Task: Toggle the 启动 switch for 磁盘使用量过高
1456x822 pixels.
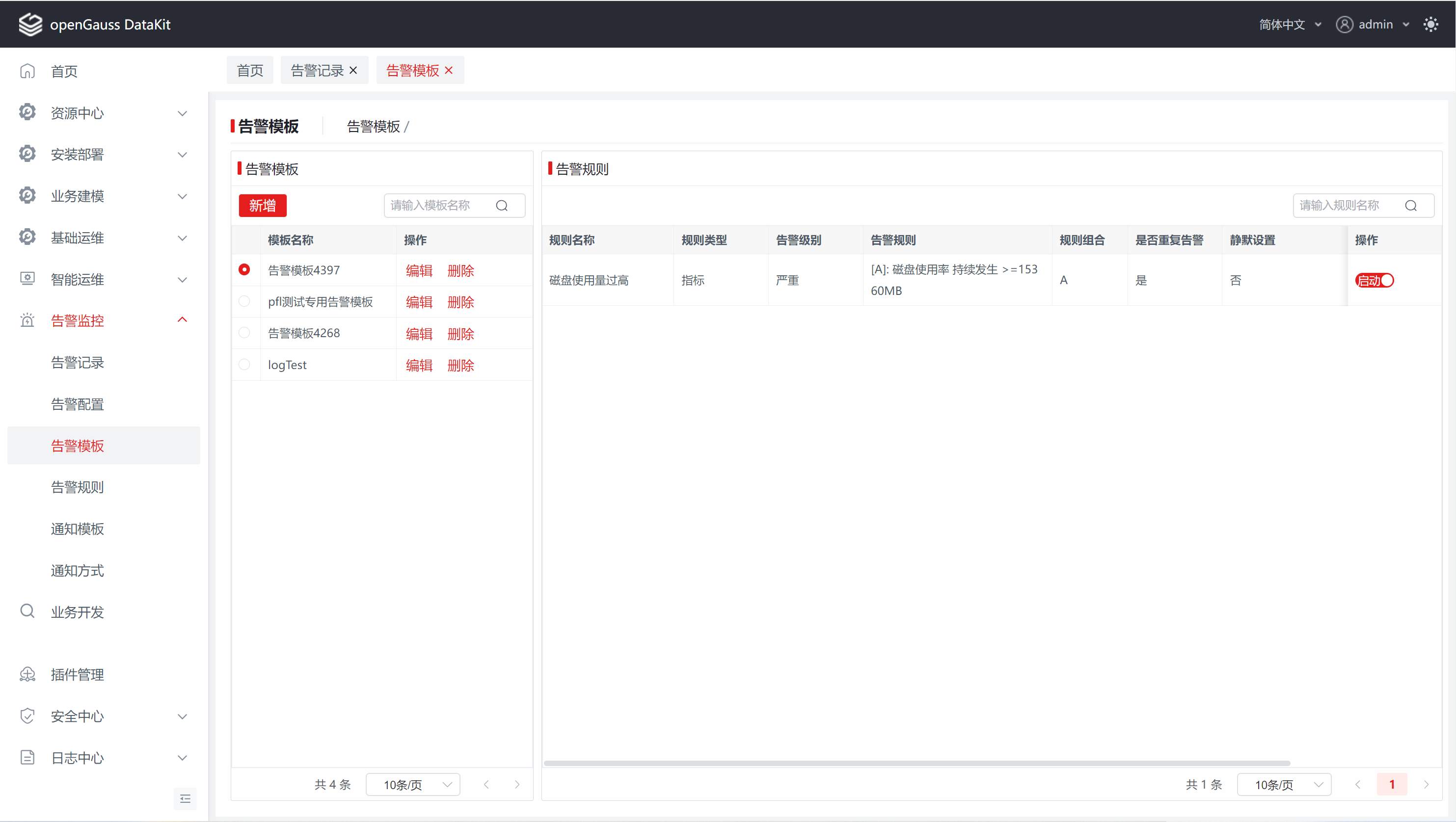Action: pyautogui.click(x=1375, y=280)
